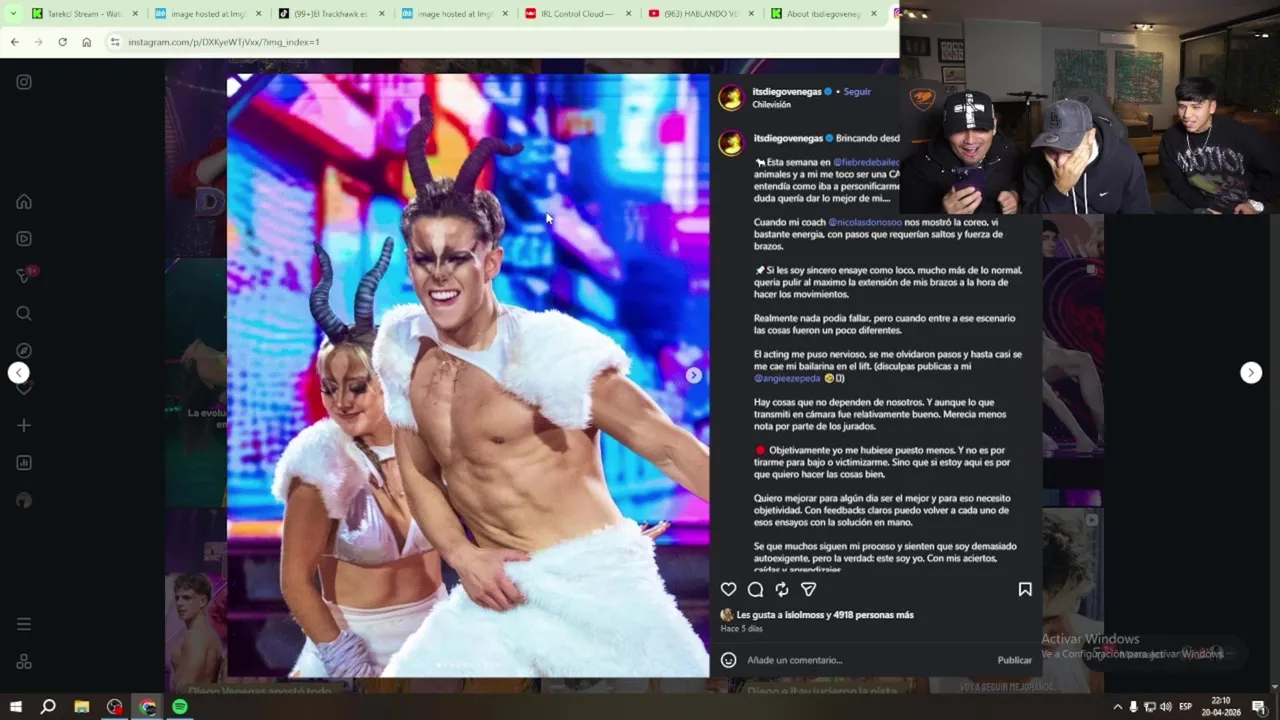Go to previous post with left arrow
The width and height of the screenshot is (1280, 720).
click(19, 373)
